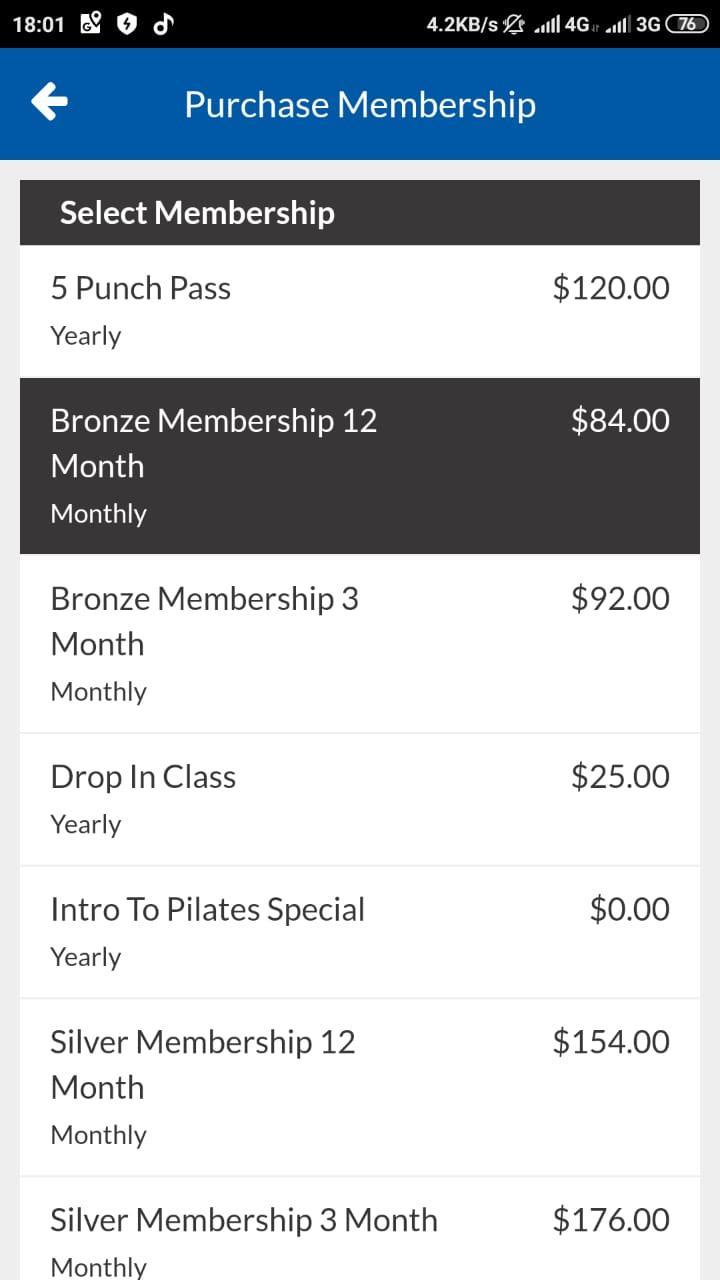Tap the $120.00 price label
The width and height of the screenshot is (720, 1280).
pyautogui.click(x=611, y=288)
